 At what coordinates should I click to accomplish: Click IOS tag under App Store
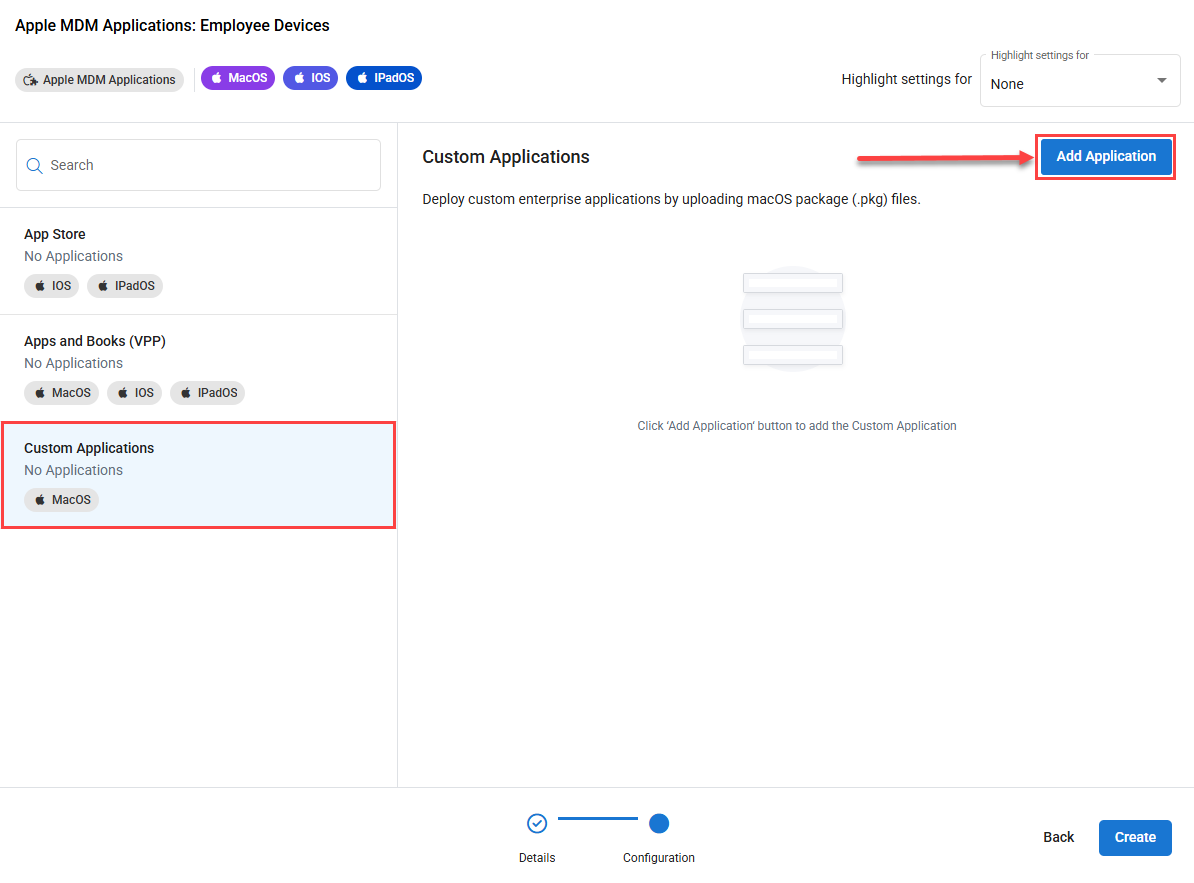[52, 285]
